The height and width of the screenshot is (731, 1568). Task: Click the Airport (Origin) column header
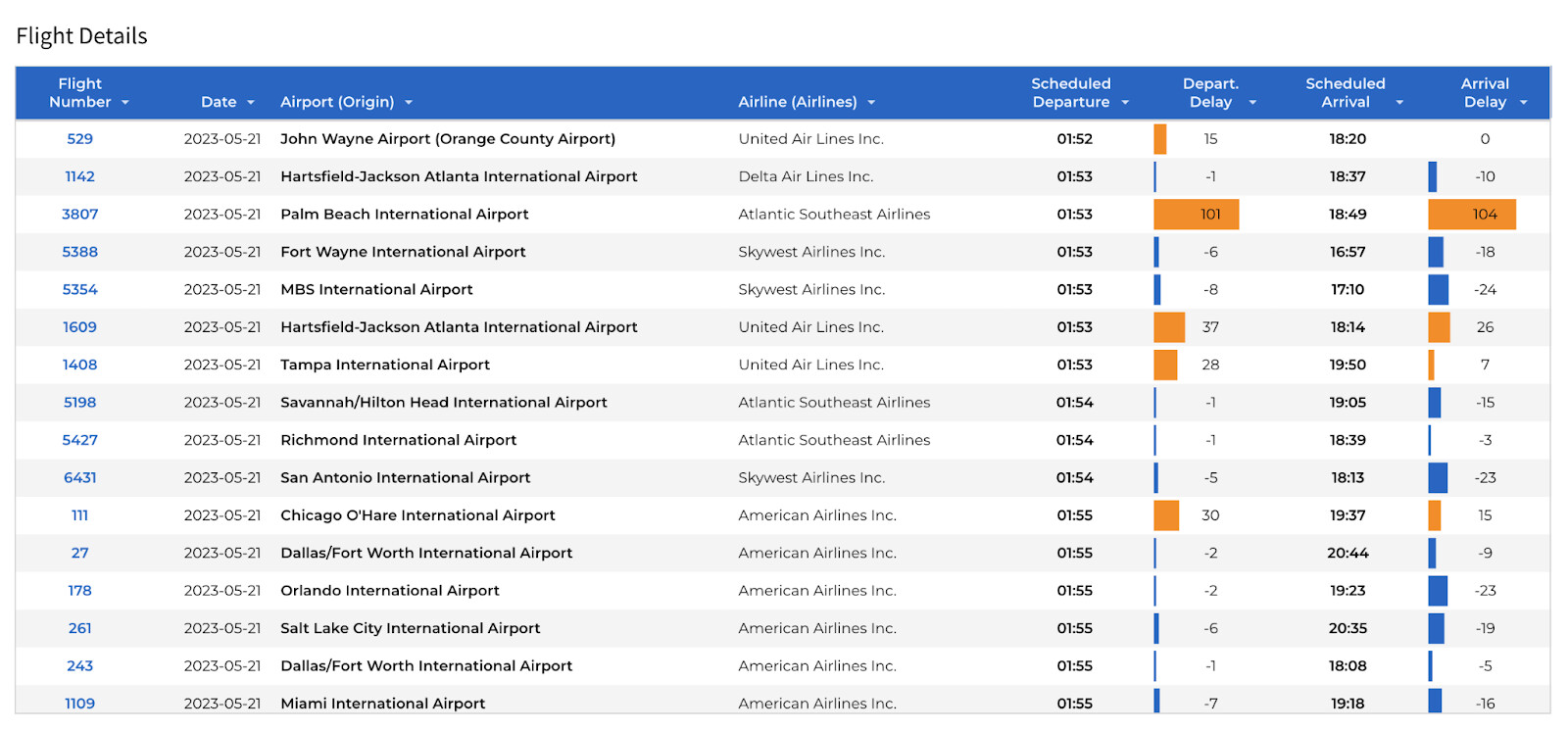[x=337, y=102]
